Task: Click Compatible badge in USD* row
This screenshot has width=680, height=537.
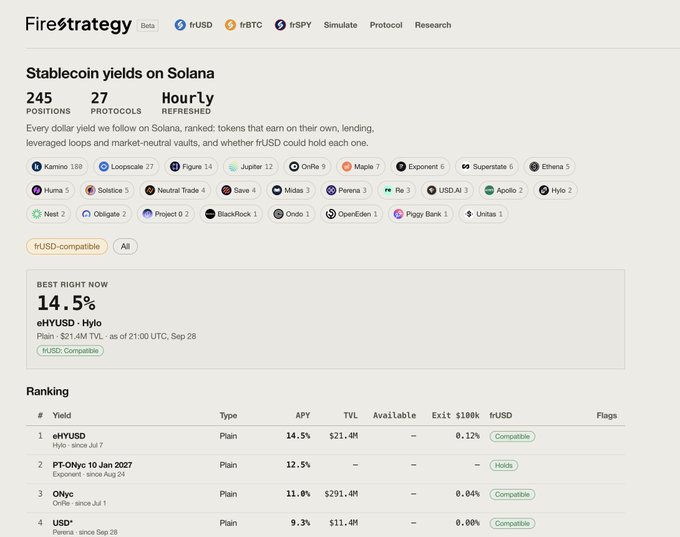Action: [x=512, y=524]
